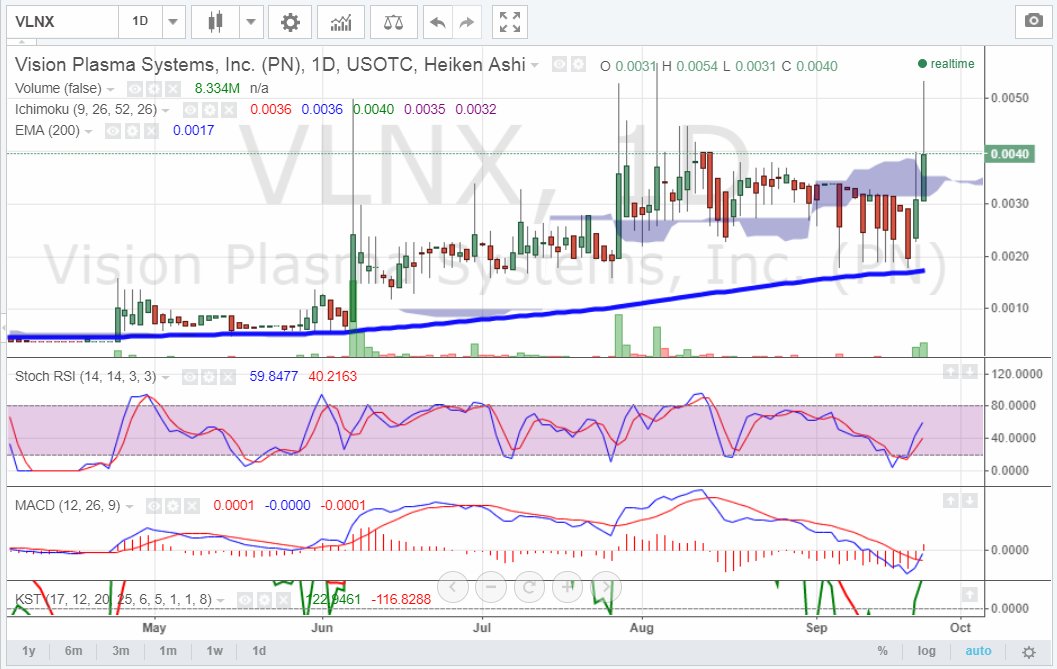The image size is (1057, 669).
Task: Undo the last chart action
Action: tap(437, 22)
